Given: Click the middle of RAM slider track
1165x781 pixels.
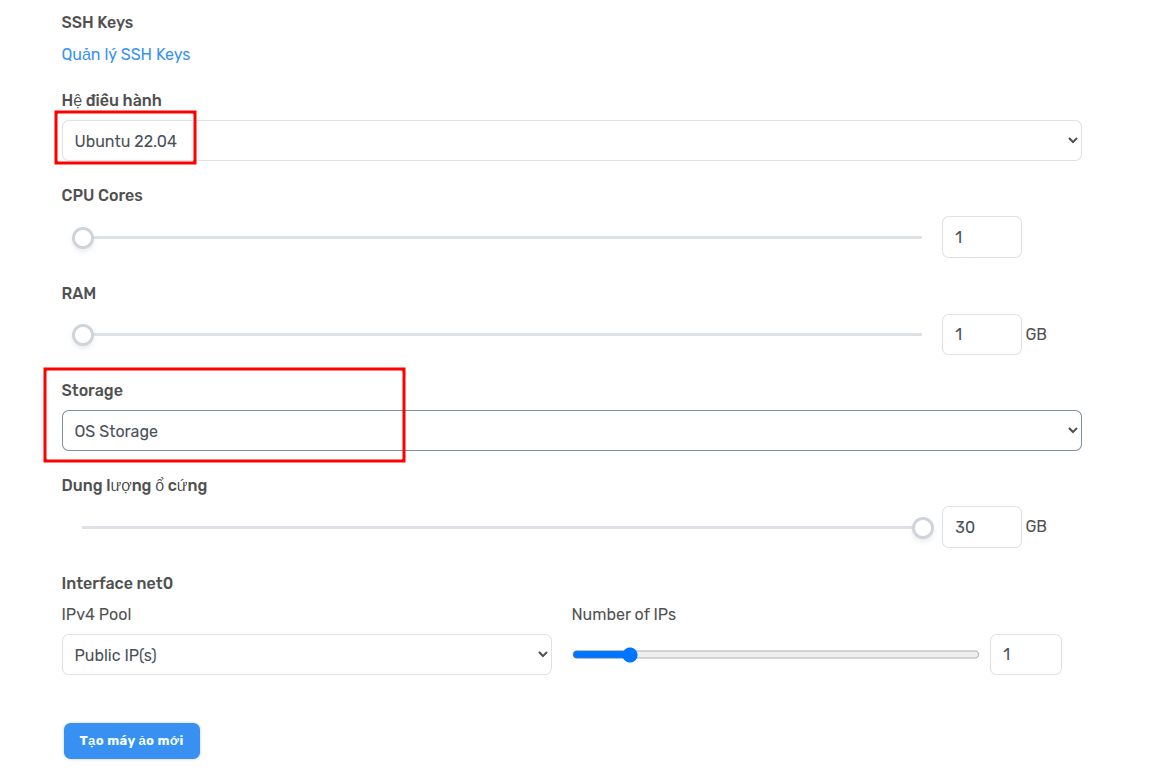Looking at the screenshot, I should click(x=502, y=334).
